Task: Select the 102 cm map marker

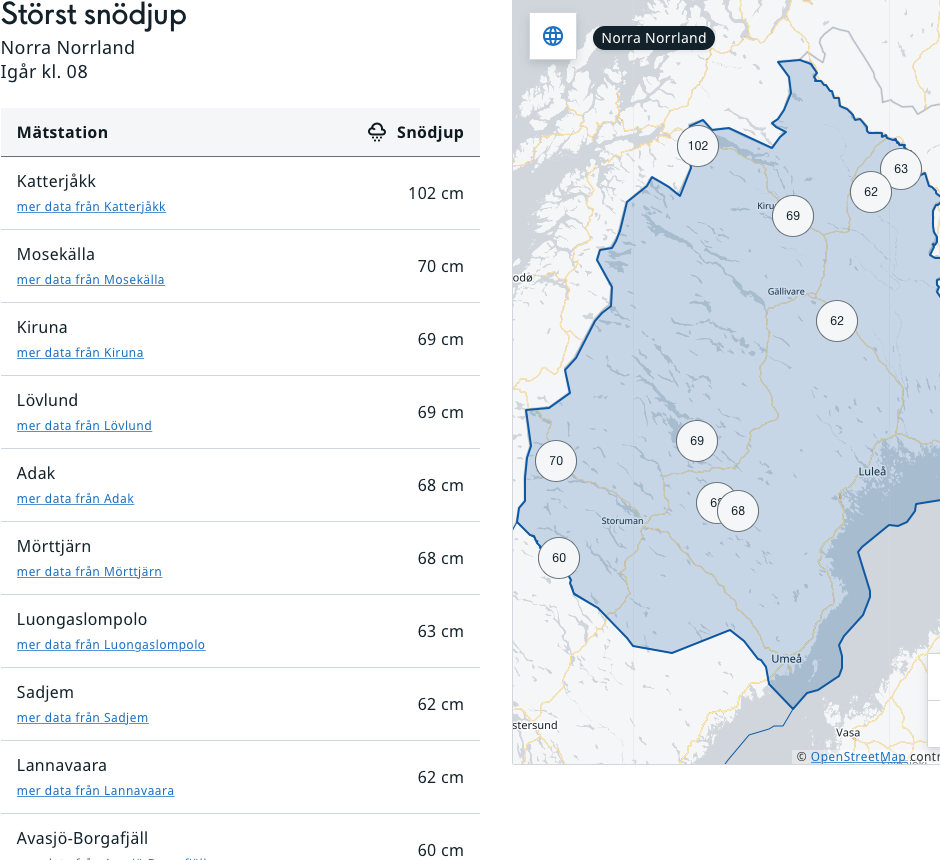Action: coord(698,146)
